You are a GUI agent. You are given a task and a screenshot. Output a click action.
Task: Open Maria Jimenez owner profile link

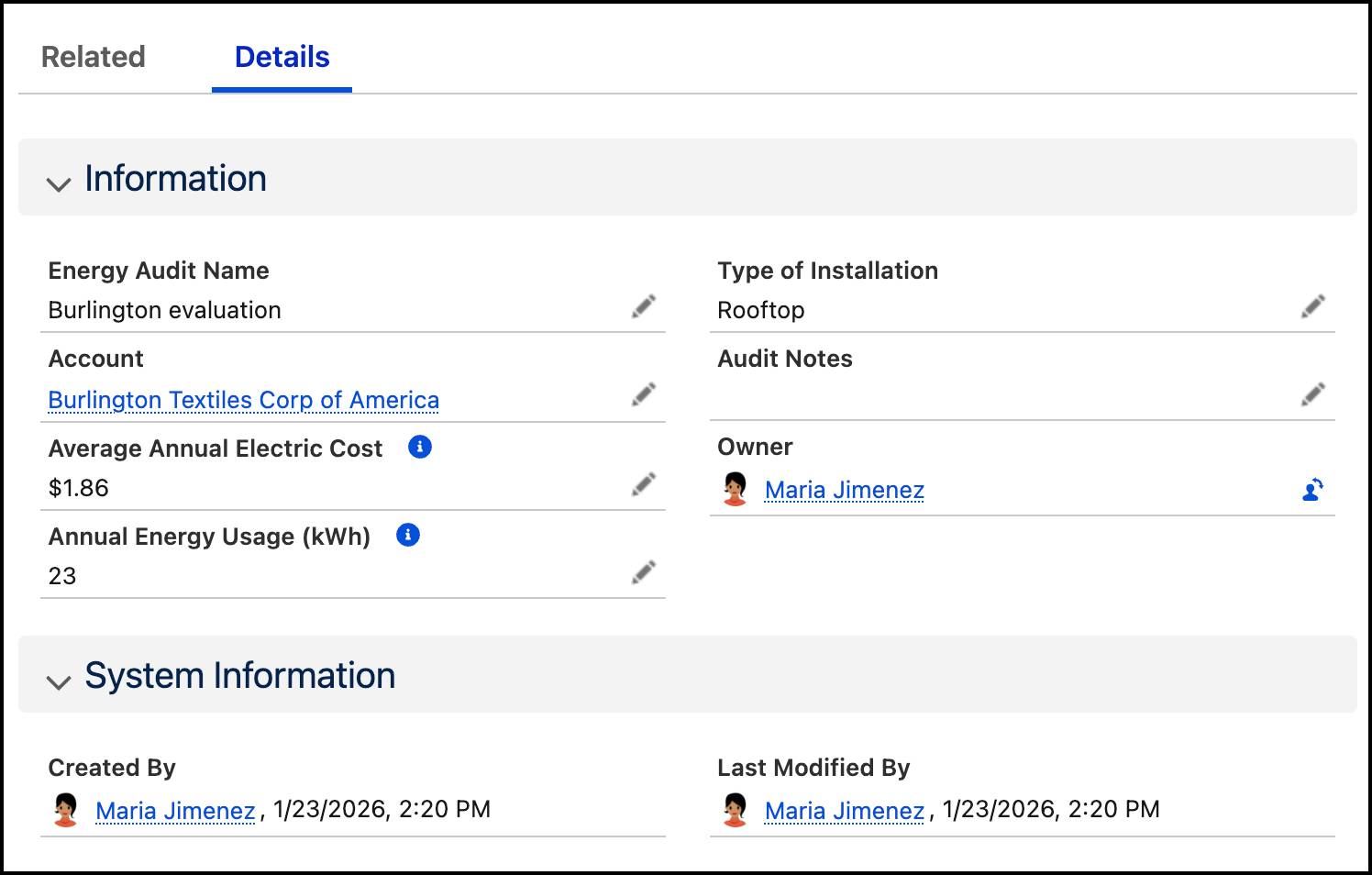844,490
